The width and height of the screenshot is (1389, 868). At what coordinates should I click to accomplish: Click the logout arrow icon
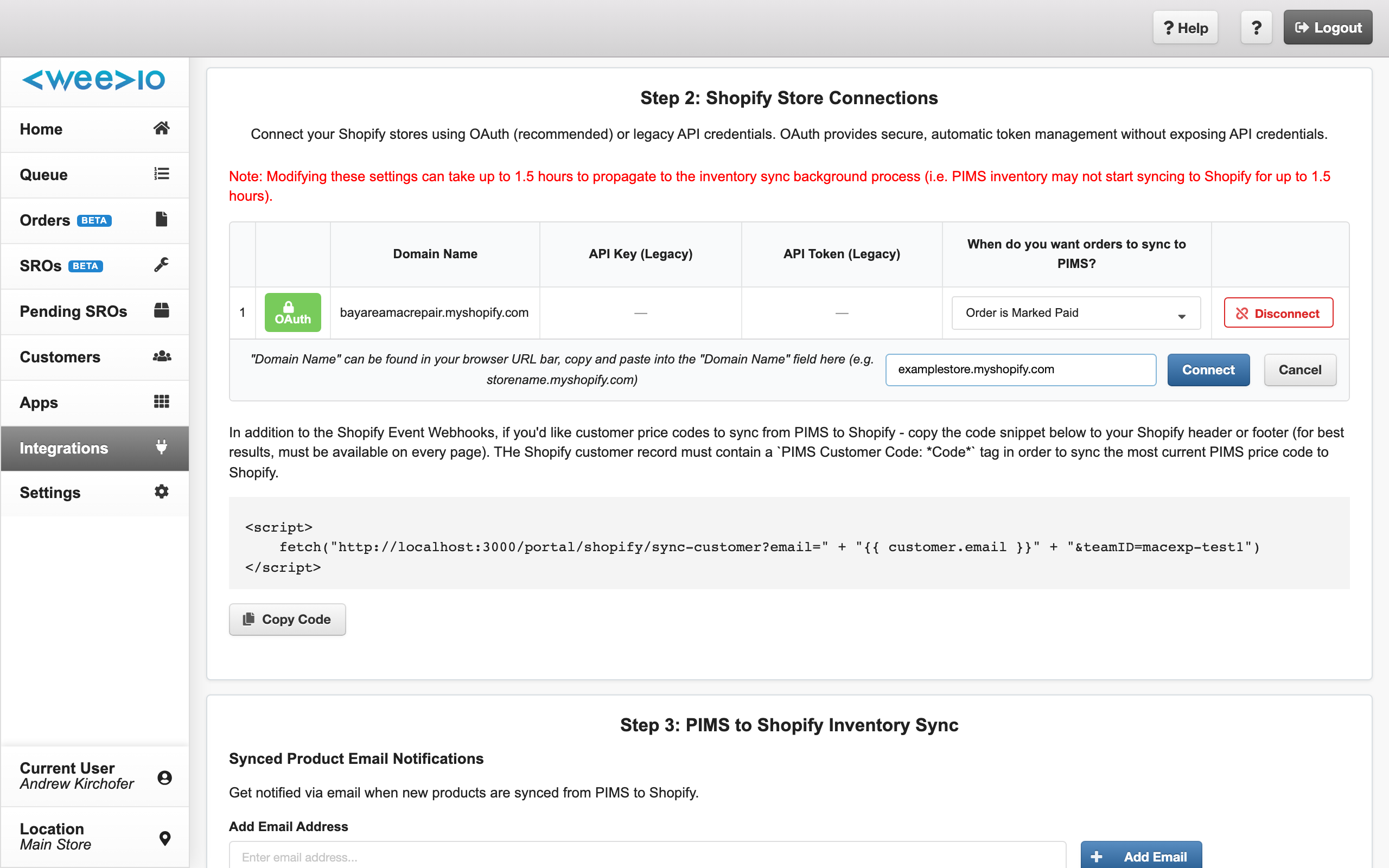click(1302, 28)
